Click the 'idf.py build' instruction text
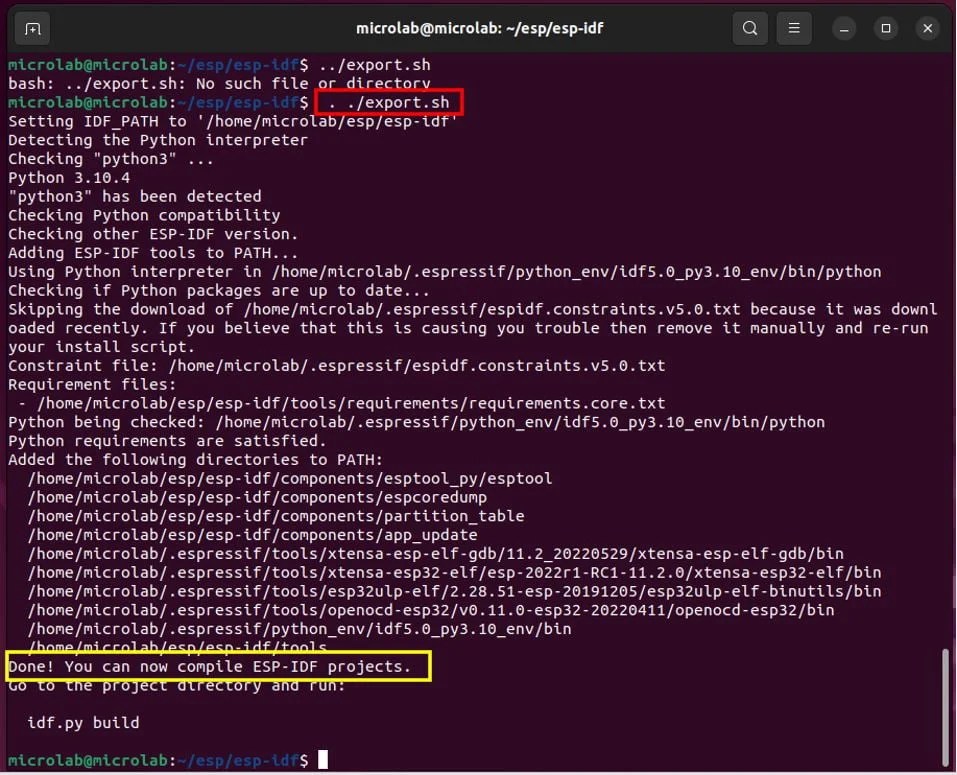Viewport: 957px width, 775px height. pyautogui.click(x=82, y=722)
